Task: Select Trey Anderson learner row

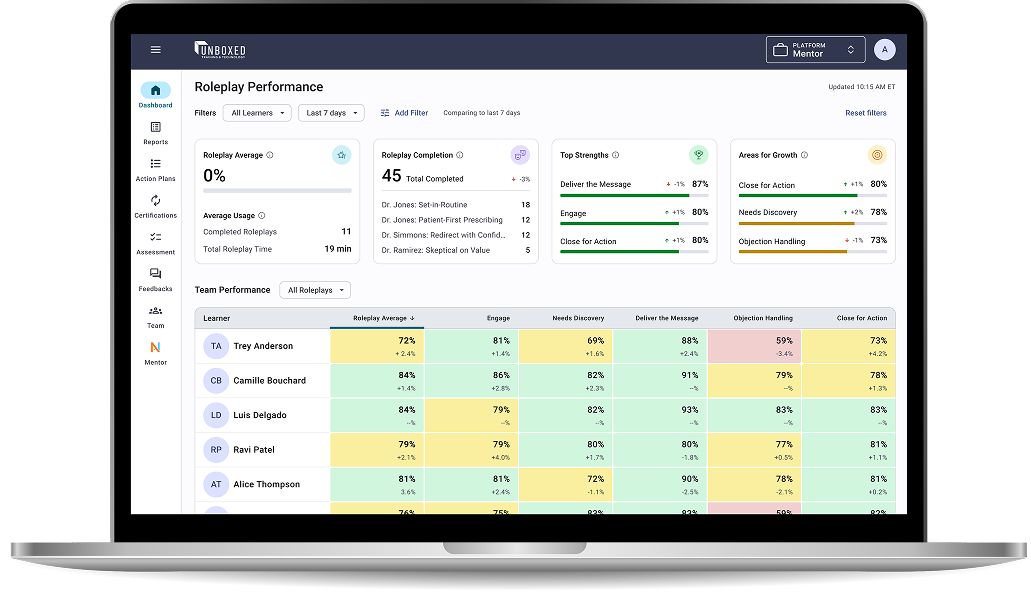Action: pyautogui.click(x=263, y=346)
